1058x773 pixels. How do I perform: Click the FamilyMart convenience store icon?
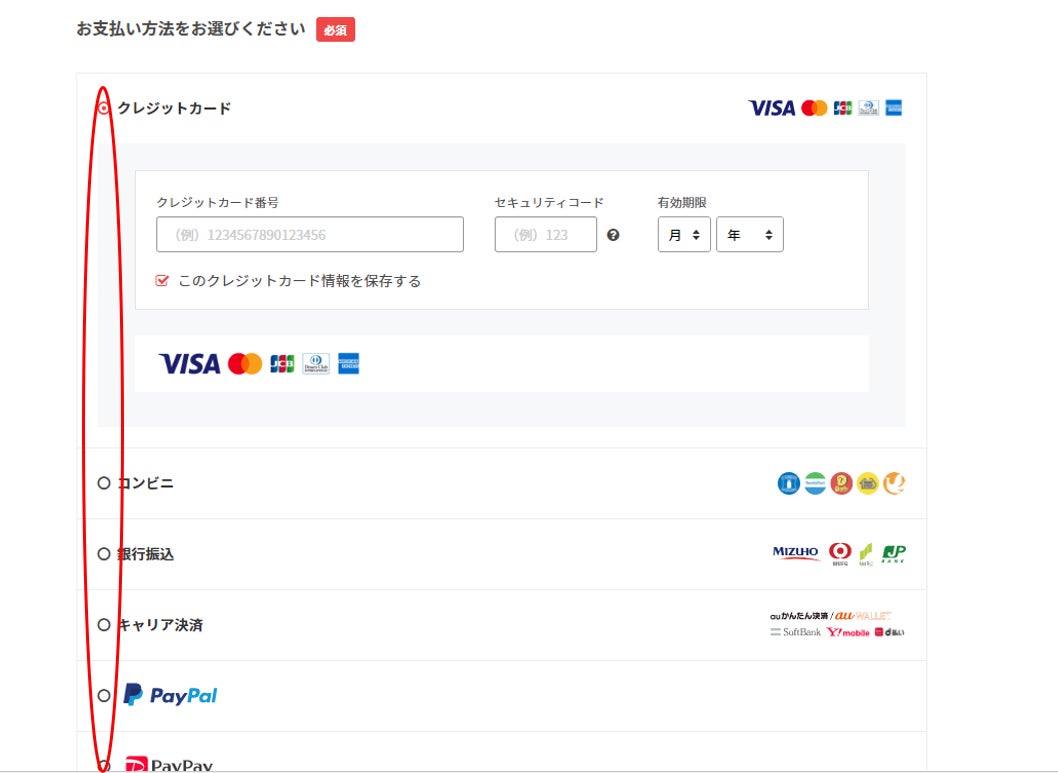point(815,484)
